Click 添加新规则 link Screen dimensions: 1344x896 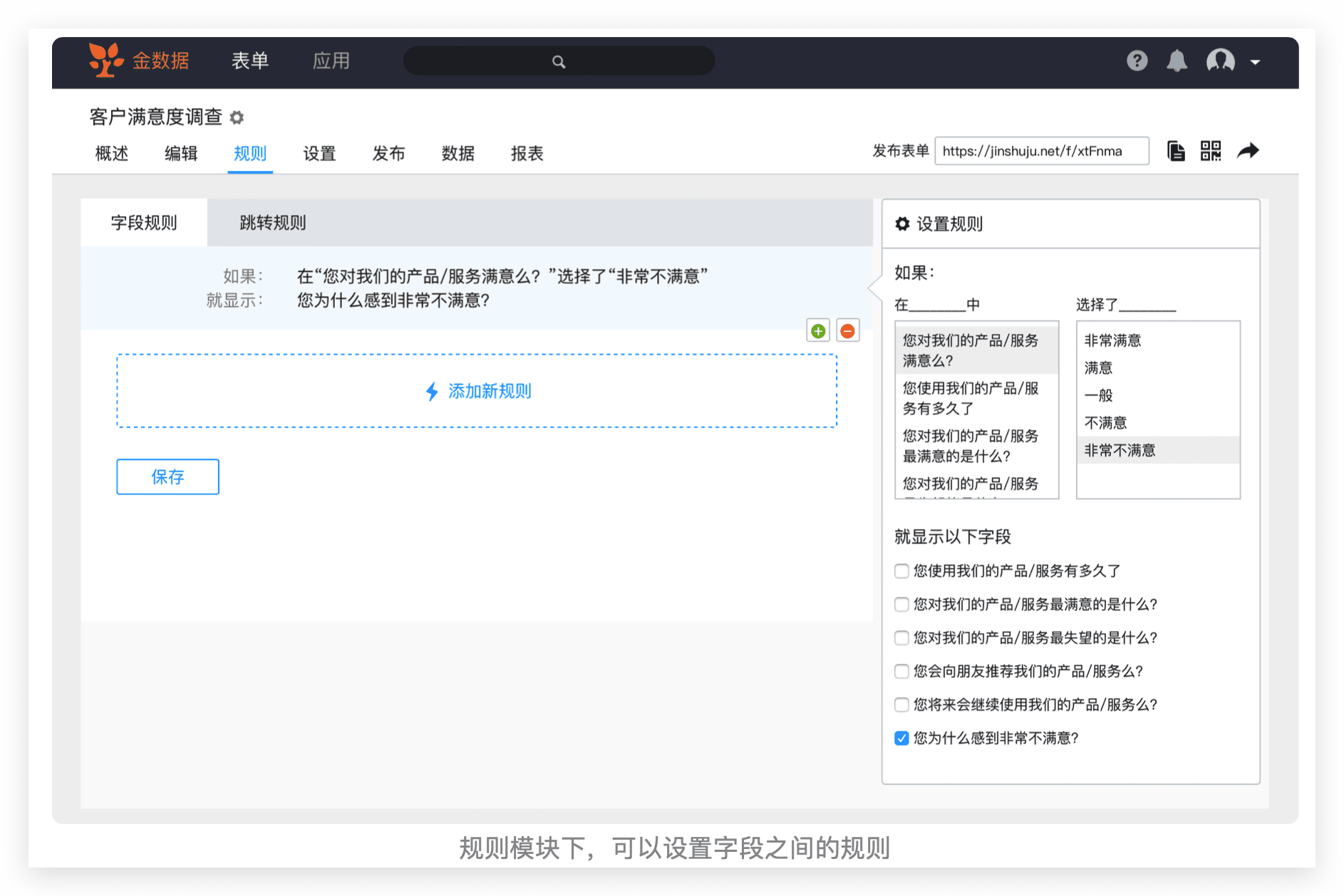(490, 392)
